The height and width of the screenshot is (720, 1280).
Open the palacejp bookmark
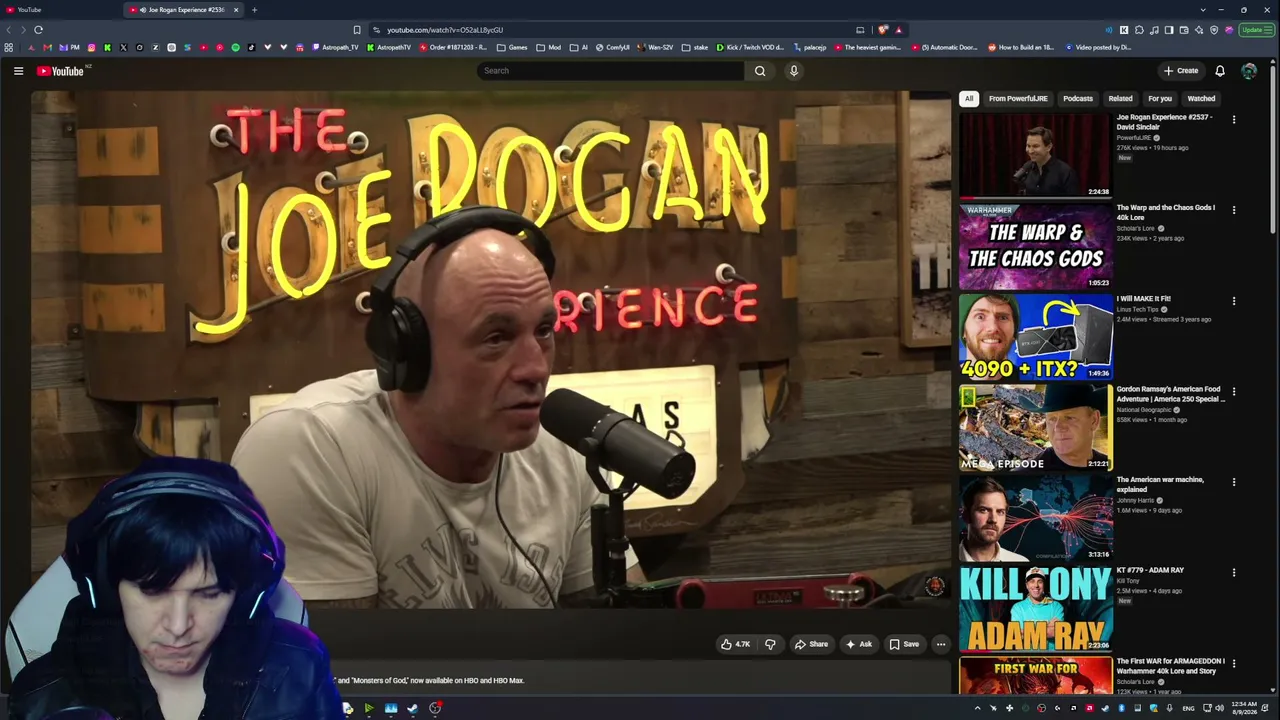click(x=808, y=47)
